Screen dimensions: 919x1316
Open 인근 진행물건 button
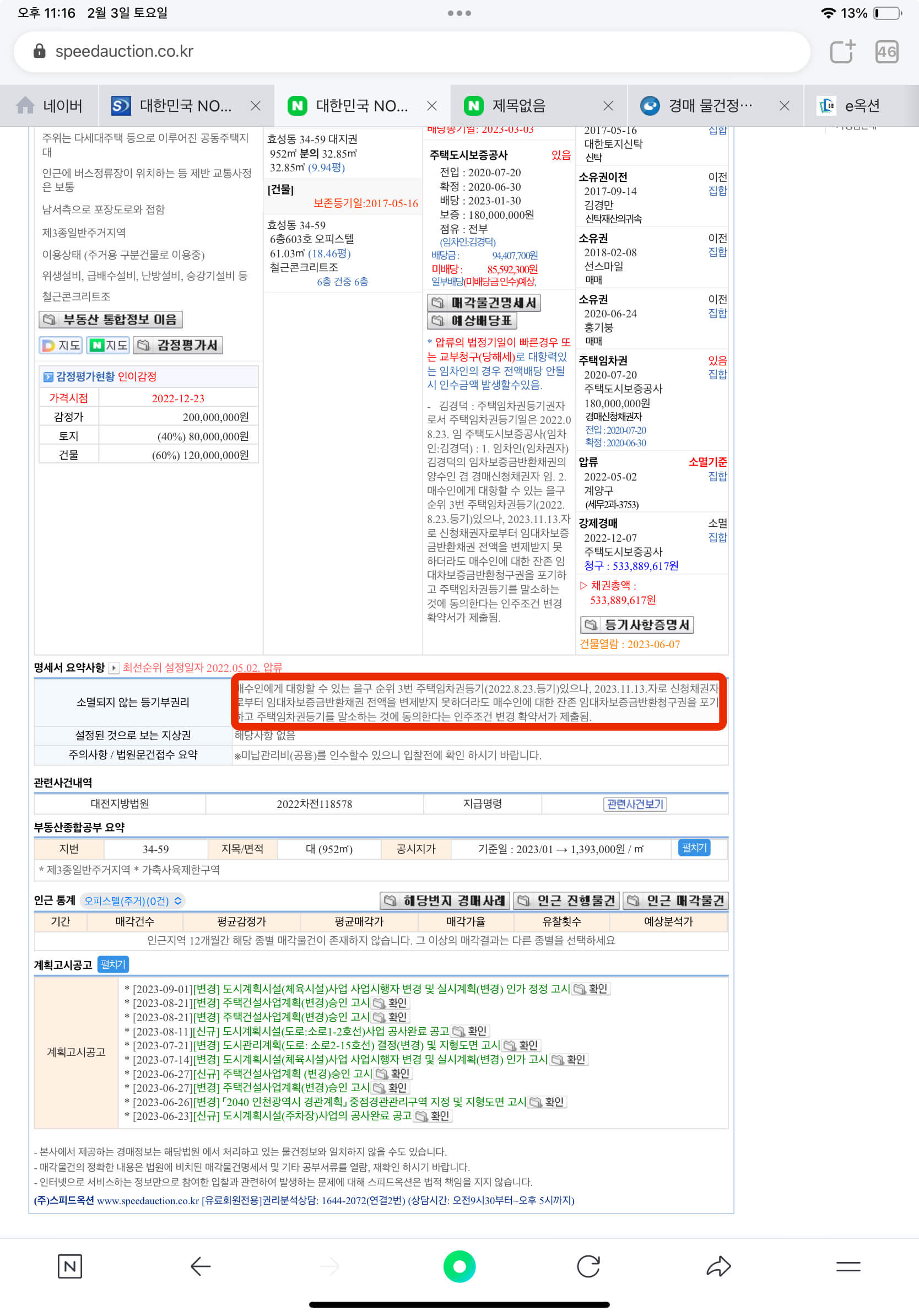click(566, 901)
